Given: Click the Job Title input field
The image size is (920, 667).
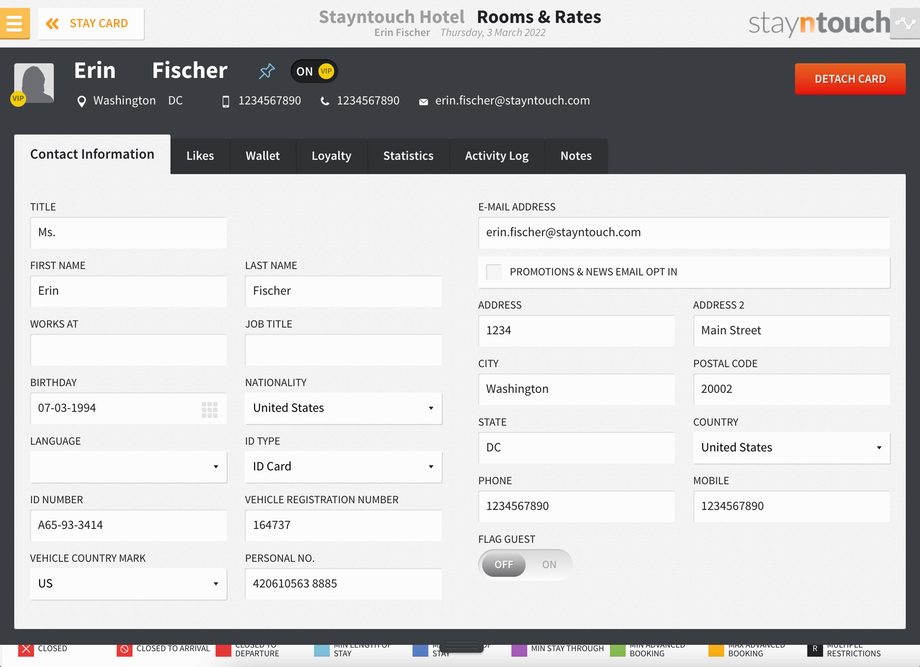Looking at the screenshot, I should [343, 350].
